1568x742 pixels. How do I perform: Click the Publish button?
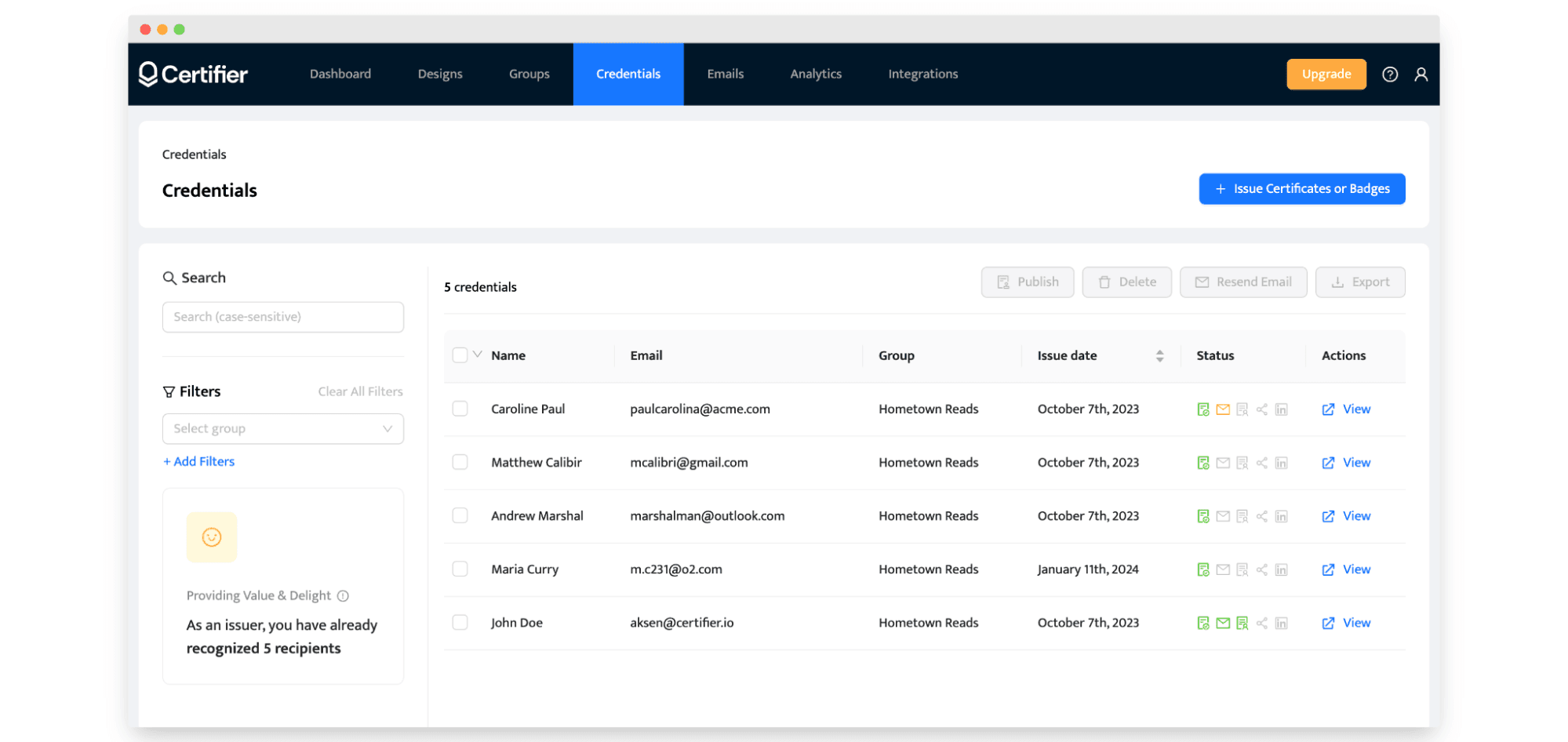tap(1028, 282)
